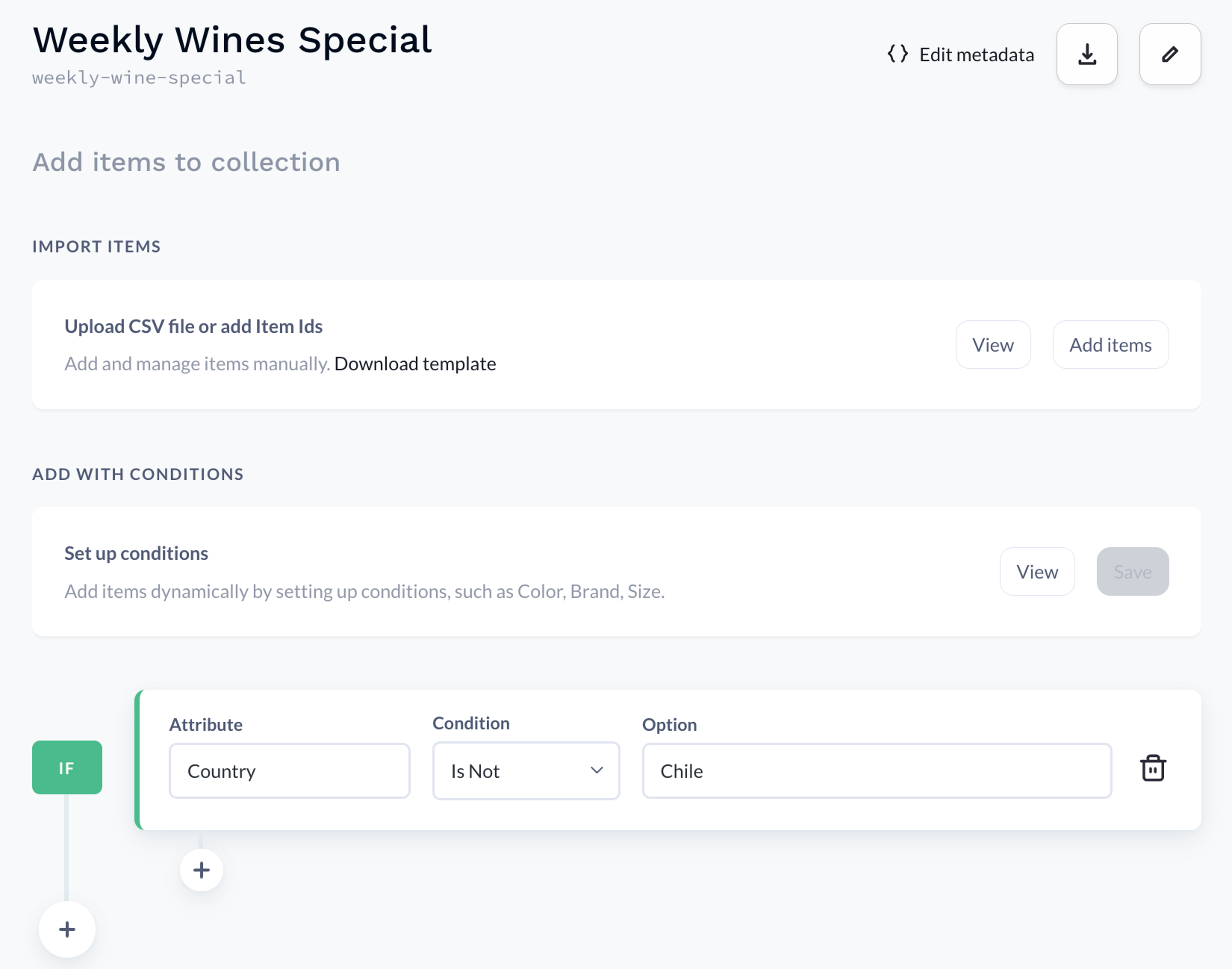View items in Set up conditions card
1232x969 pixels.
coord(1037,572)
